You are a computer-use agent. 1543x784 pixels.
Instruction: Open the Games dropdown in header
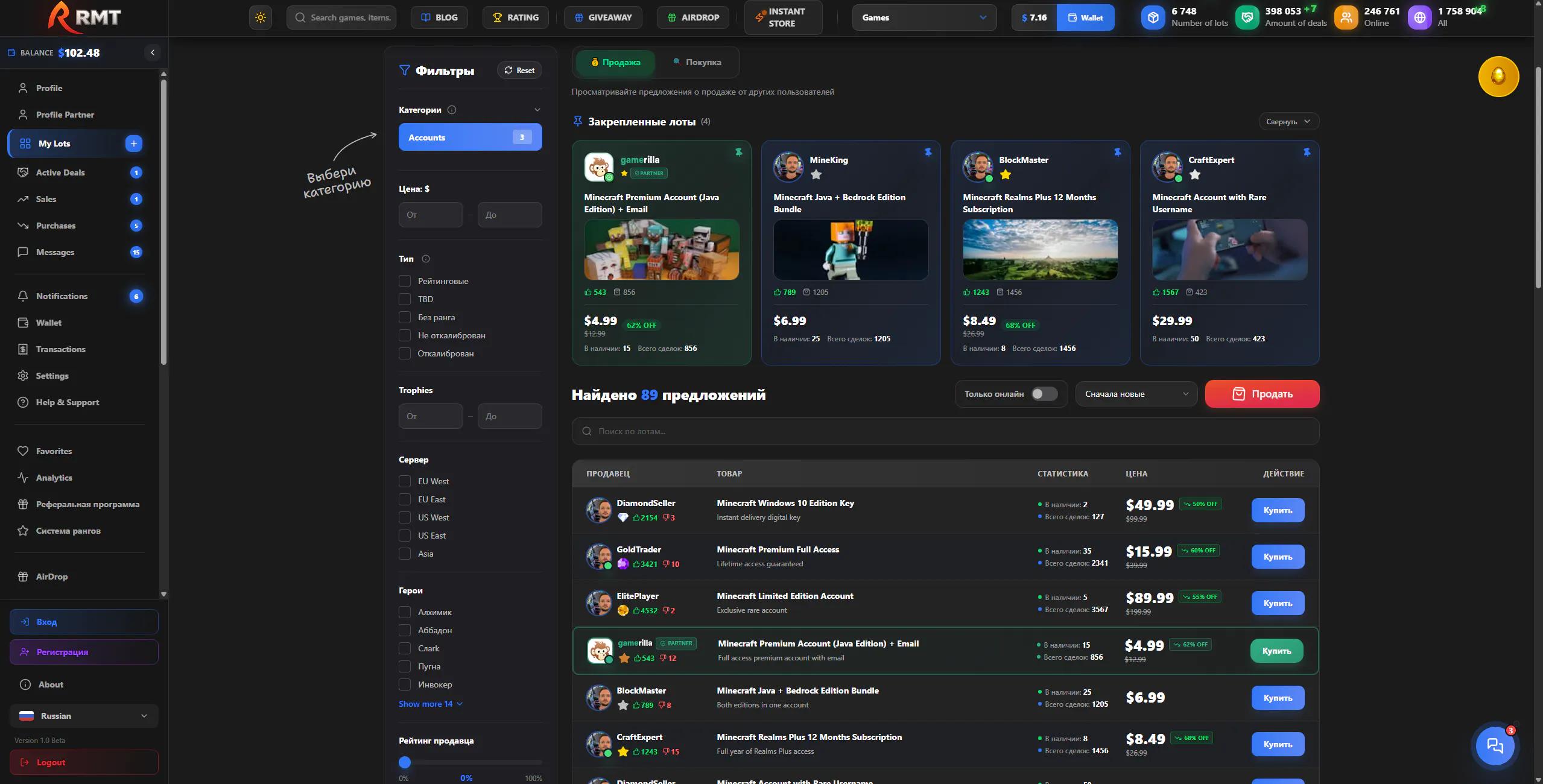924,17
